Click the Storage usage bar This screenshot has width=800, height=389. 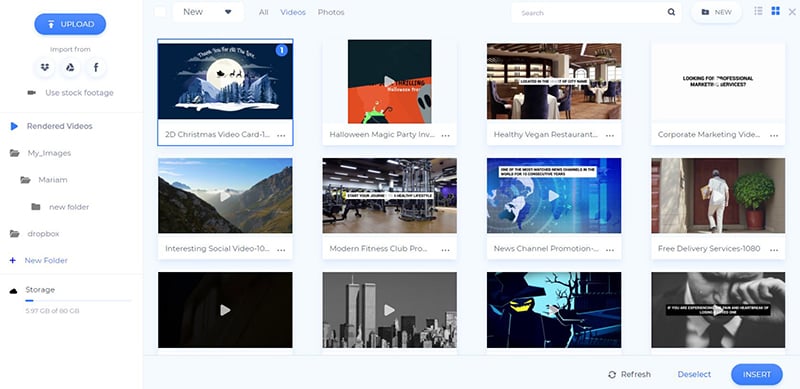[78, 301]
